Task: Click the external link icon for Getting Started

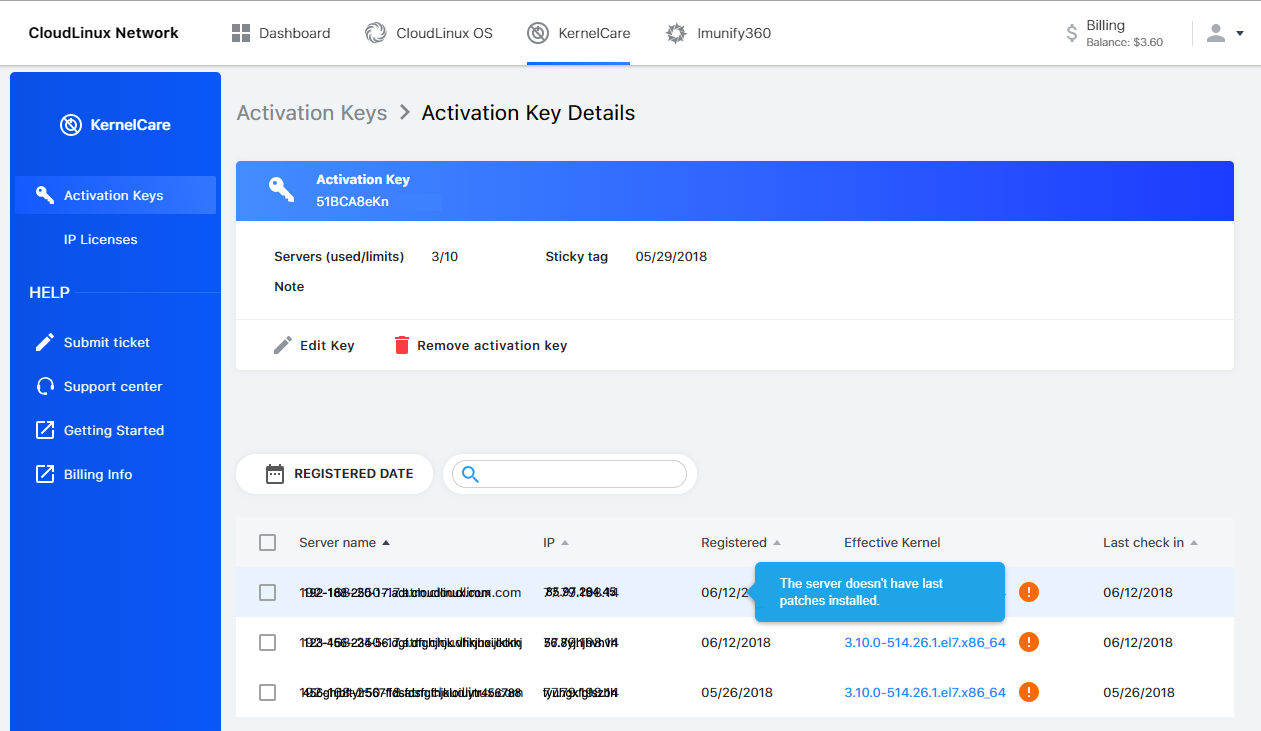Action: pyautogui.click(x=45, y=430)
